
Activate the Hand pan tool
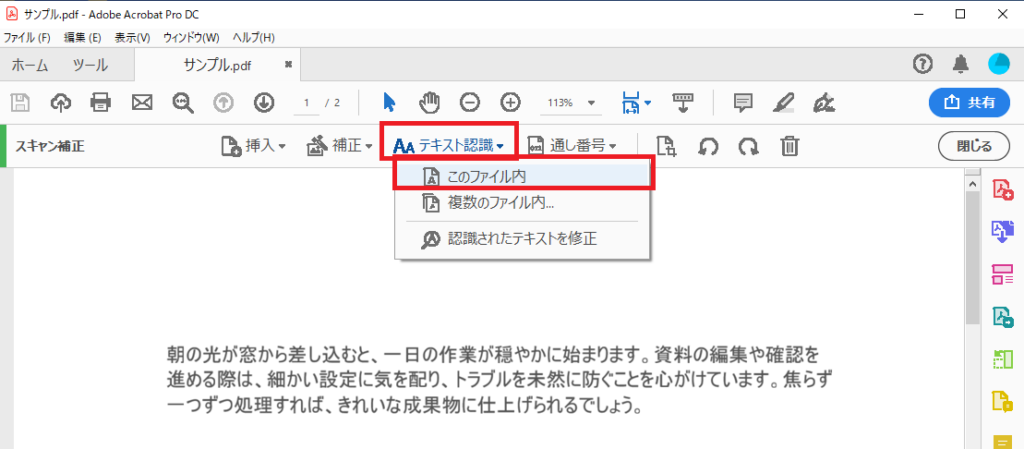click(x=430, y=102)
